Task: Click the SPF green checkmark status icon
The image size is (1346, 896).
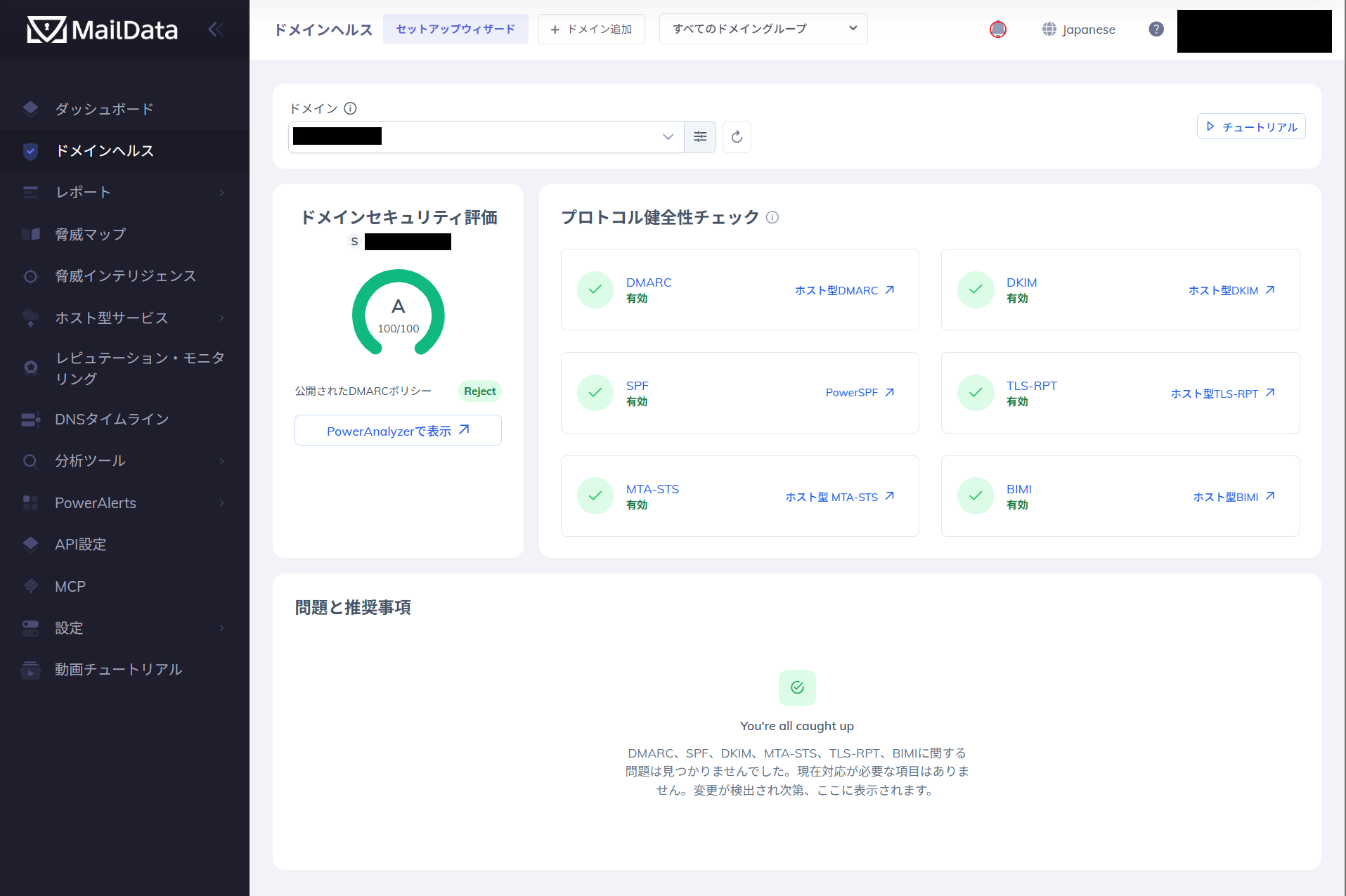Action: pos(595,393)
